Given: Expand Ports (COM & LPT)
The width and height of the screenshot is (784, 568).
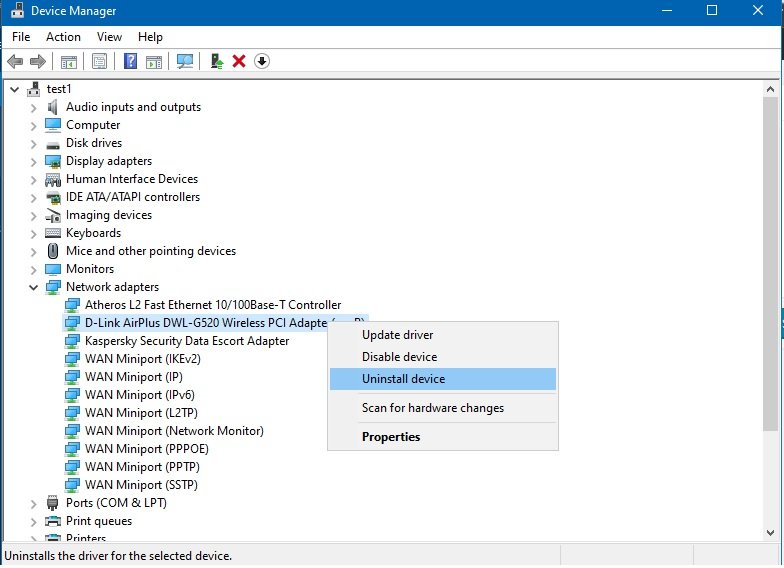Looking at the screenshot, I should pyautogui.click(x=34, y=504).
